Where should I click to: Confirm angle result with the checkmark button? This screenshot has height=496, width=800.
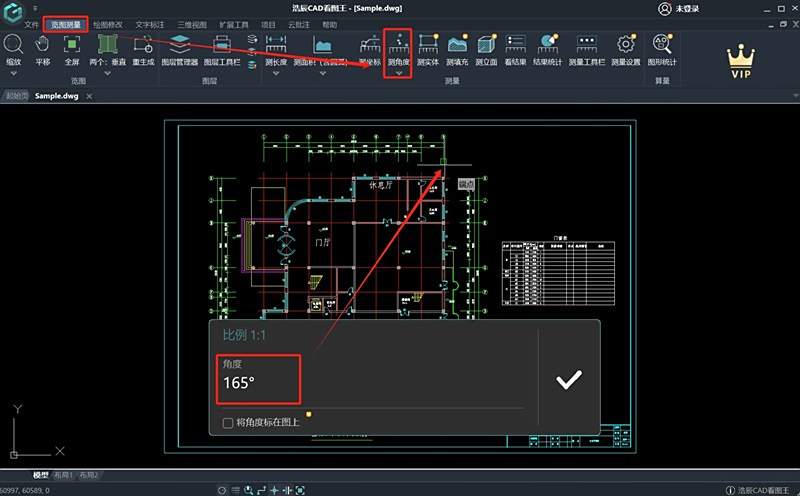[568, 380]
